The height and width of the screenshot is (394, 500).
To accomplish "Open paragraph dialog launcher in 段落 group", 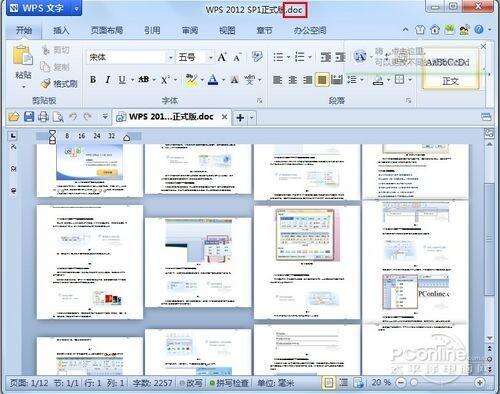I will [x=409, y=100].
